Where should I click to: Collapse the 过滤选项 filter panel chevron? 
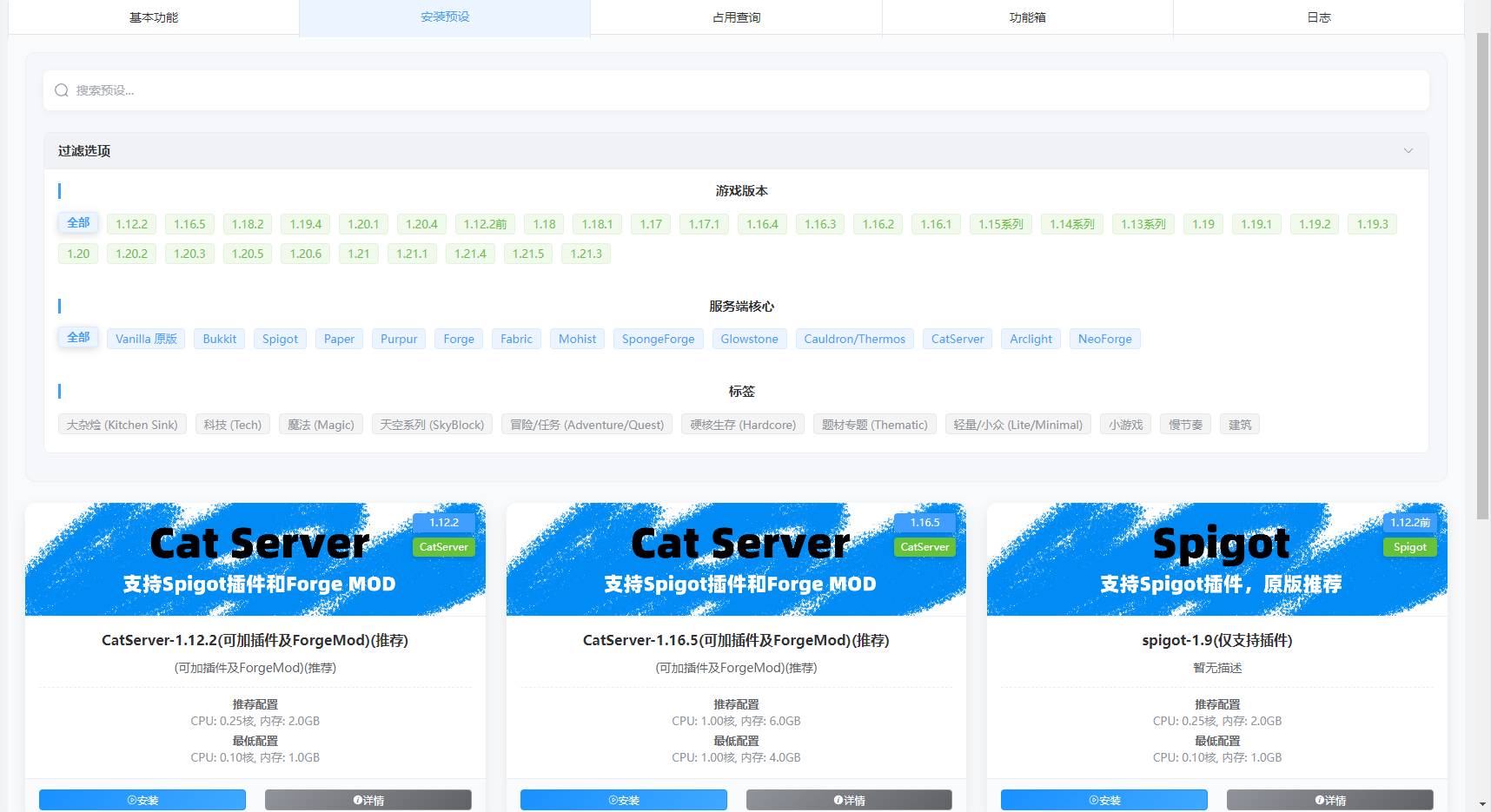(x=1408, y=151)
